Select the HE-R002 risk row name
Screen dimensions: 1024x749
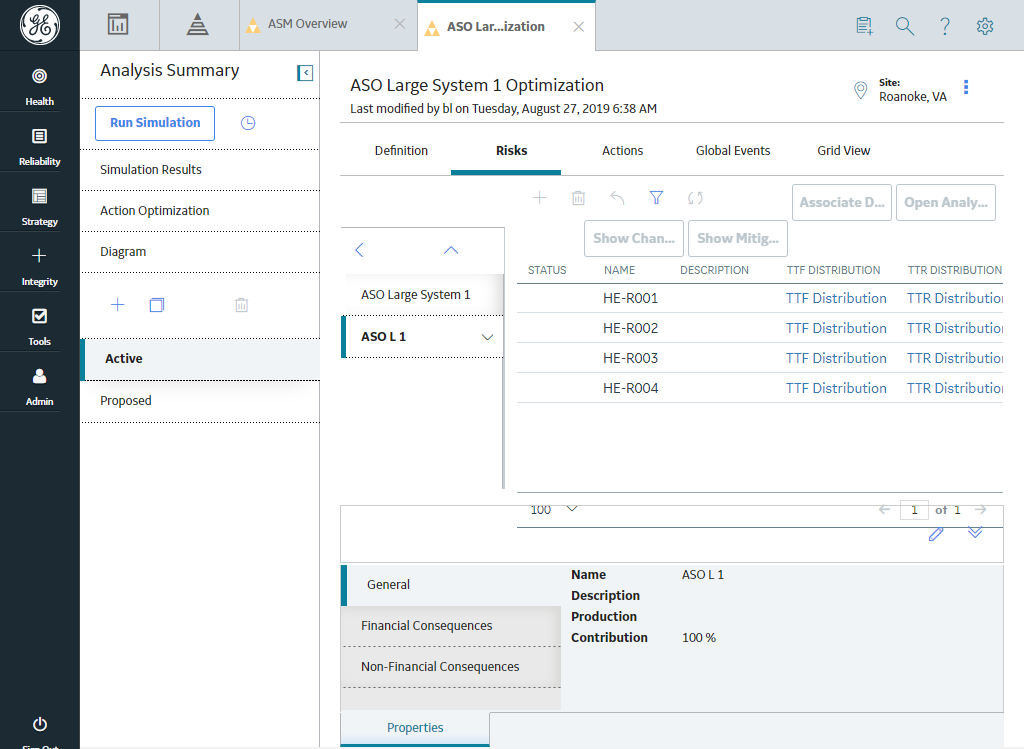pos(630,328)
